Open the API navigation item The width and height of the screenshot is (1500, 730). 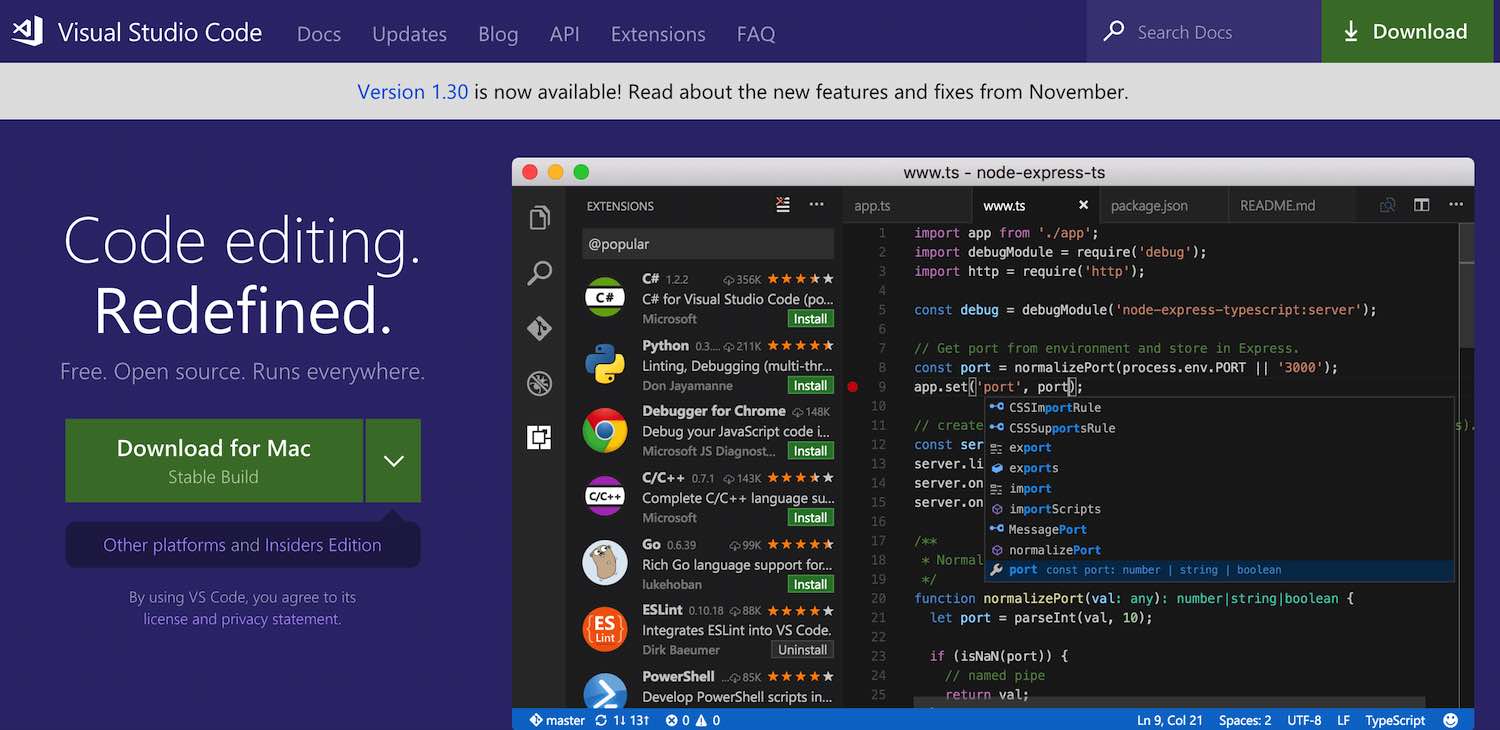point(565,34)
